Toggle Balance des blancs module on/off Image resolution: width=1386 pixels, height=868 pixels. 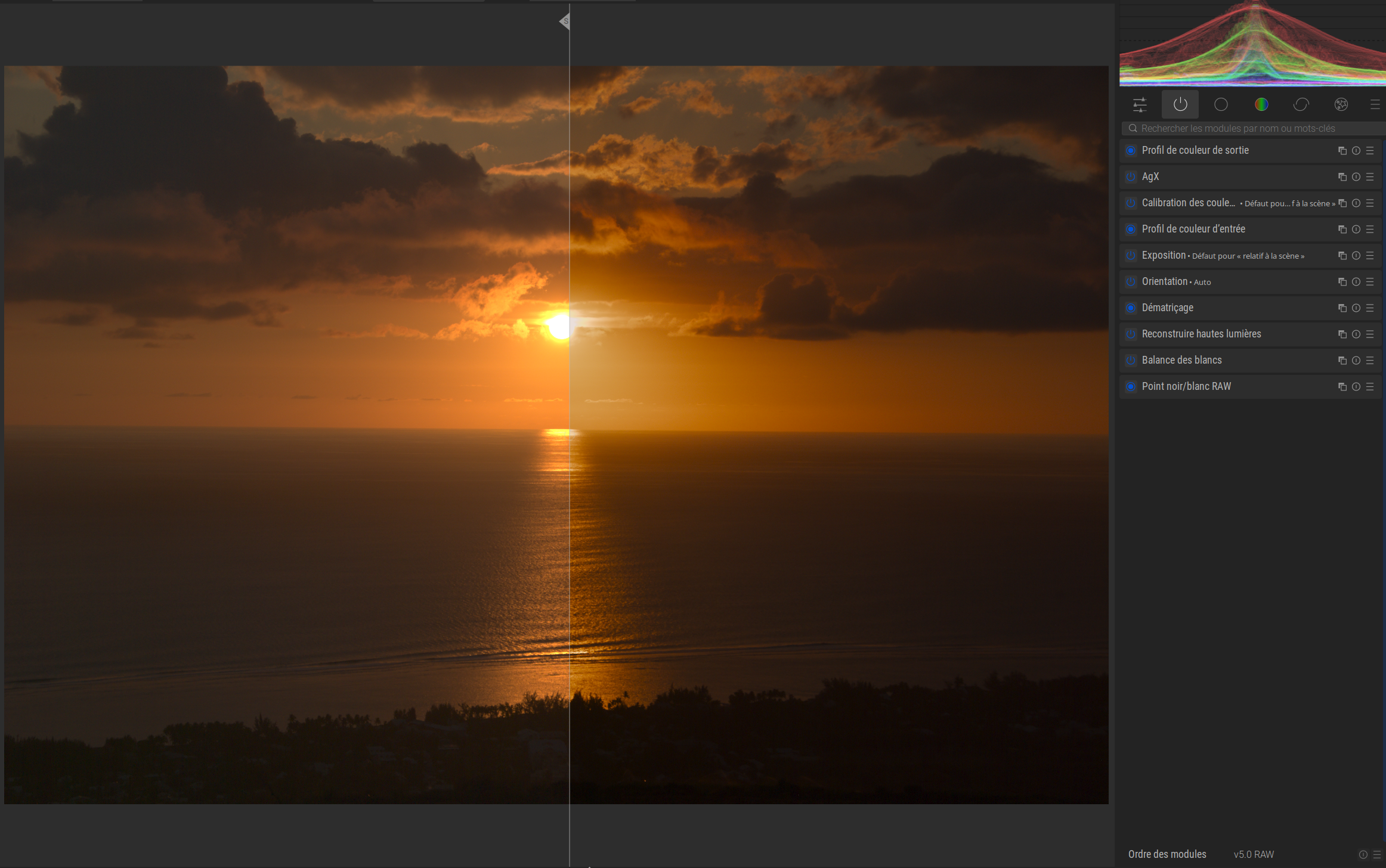point(1131,361)
